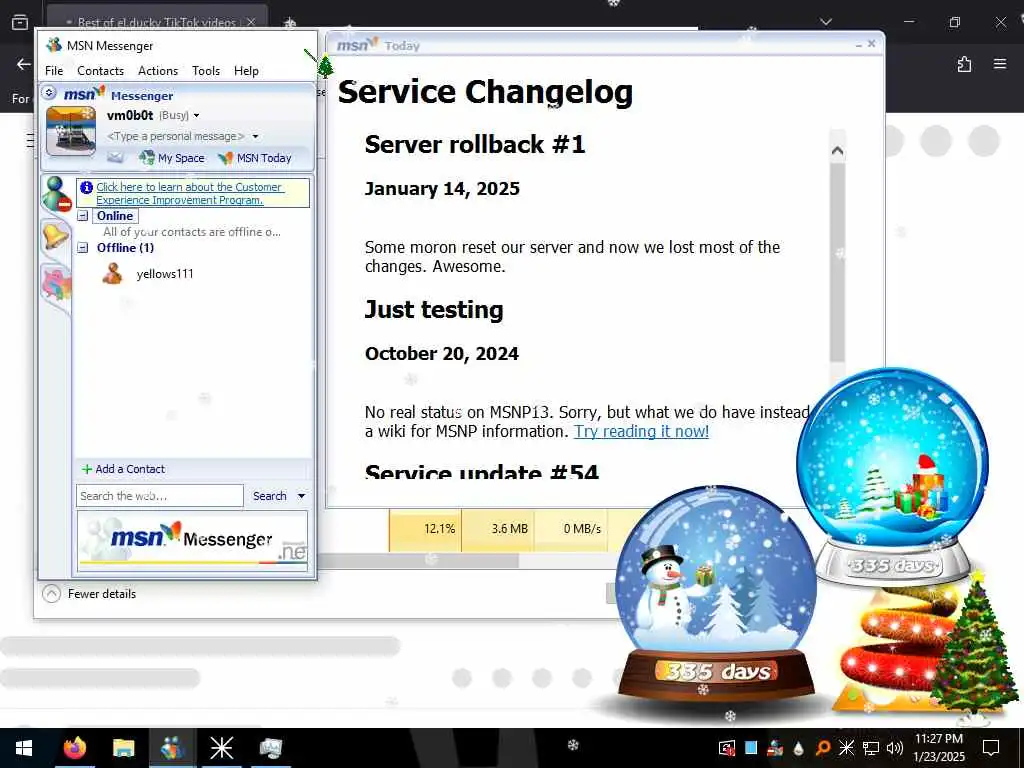Click Add a Contact
1024x768 pixels.
click(123, 469)
